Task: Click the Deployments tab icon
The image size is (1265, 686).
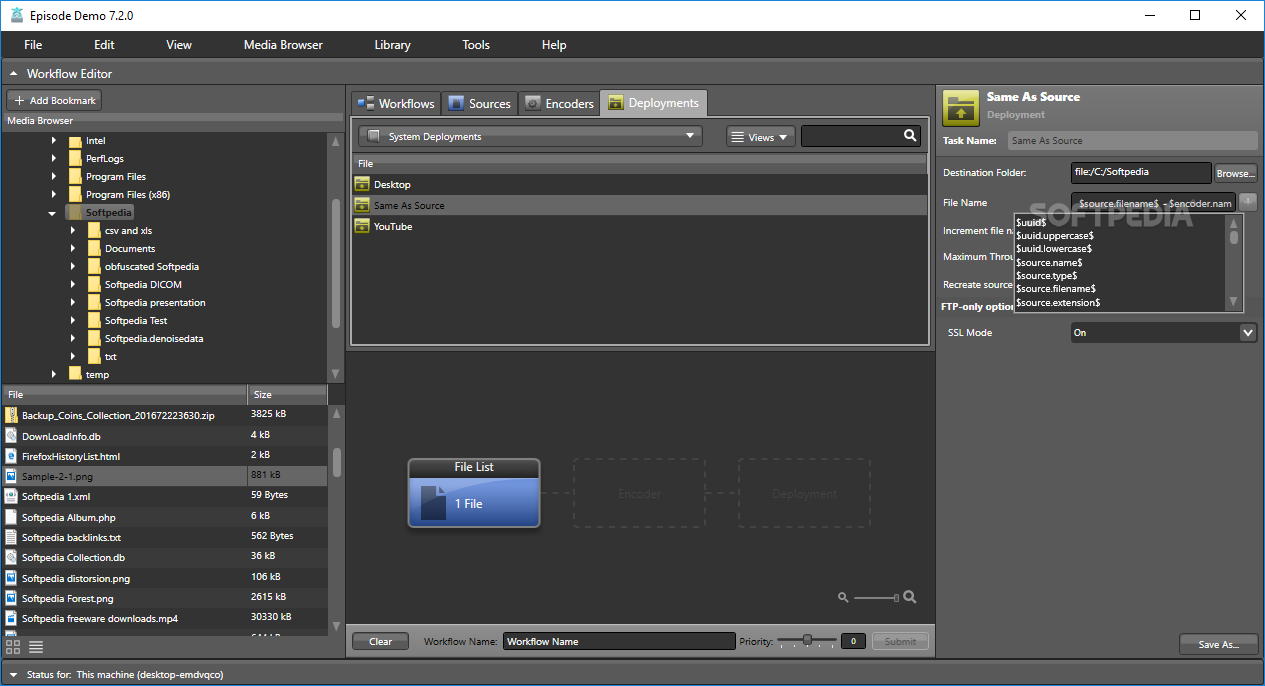Action: [x=616, y=103]
